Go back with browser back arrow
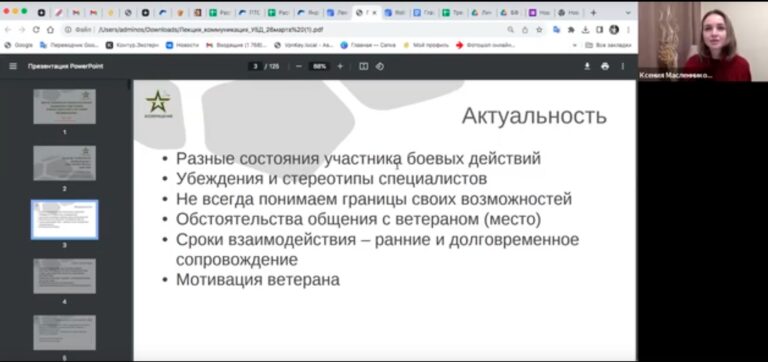The image size is (768, 362). [x=8, y=29]
